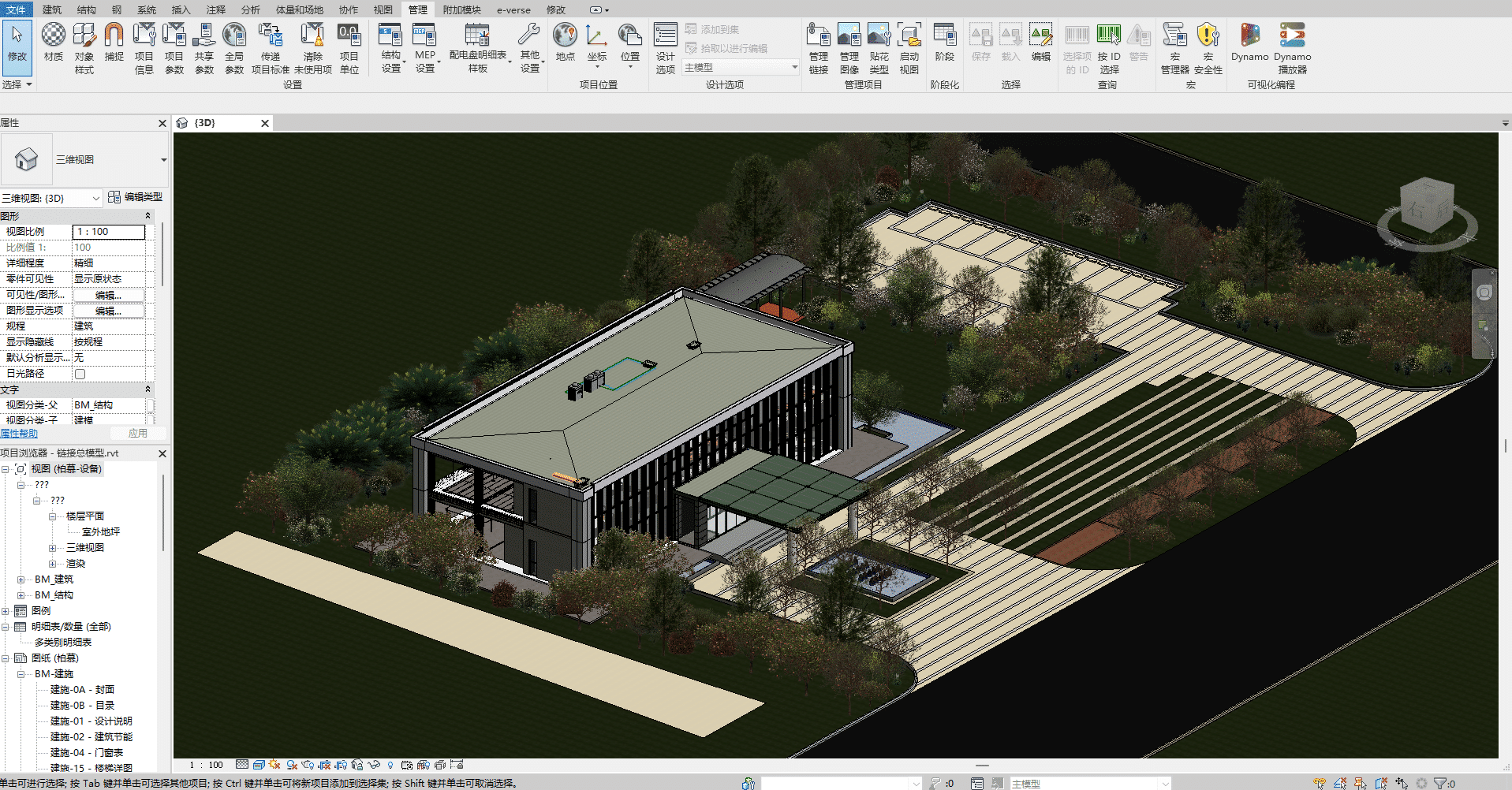Open Design Options (设计选项) icon
The width and height of the screenshot is (1512, 790).
(x=666, y=49)
